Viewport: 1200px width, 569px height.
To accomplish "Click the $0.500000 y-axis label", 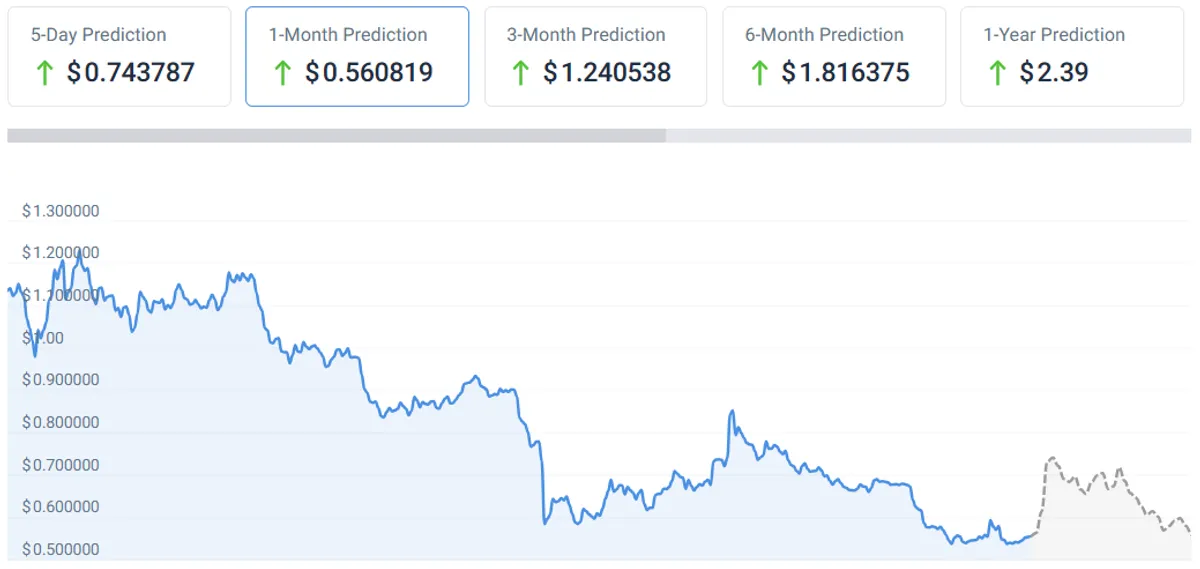I will click(x=61, y=549).
